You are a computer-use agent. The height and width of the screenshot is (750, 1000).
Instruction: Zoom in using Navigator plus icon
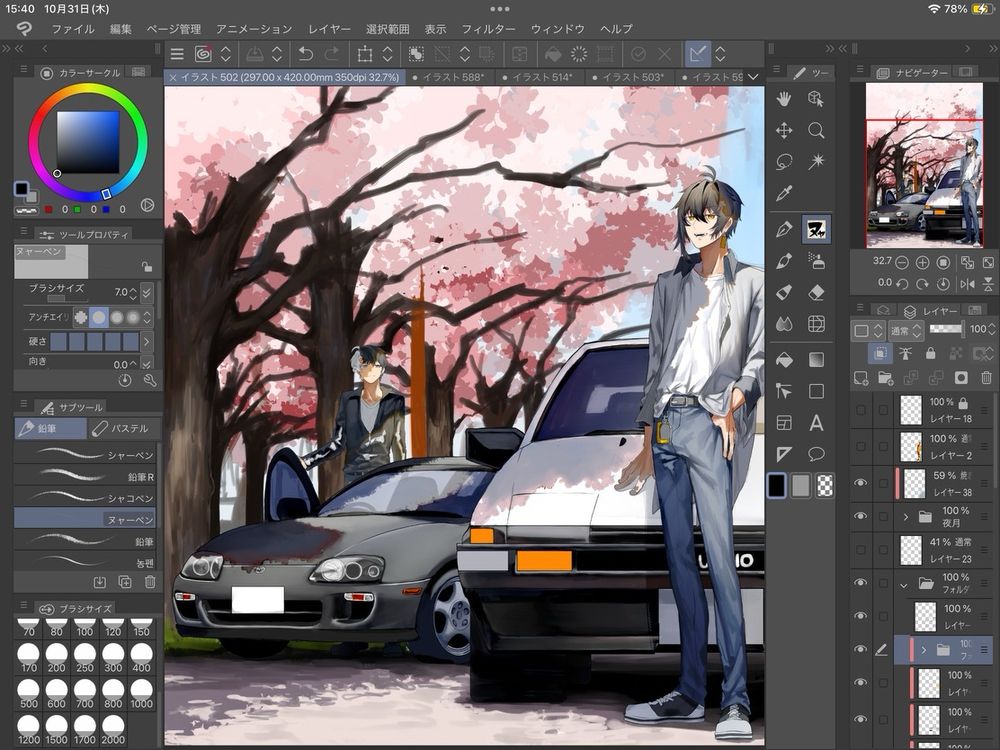pos(922,262)
